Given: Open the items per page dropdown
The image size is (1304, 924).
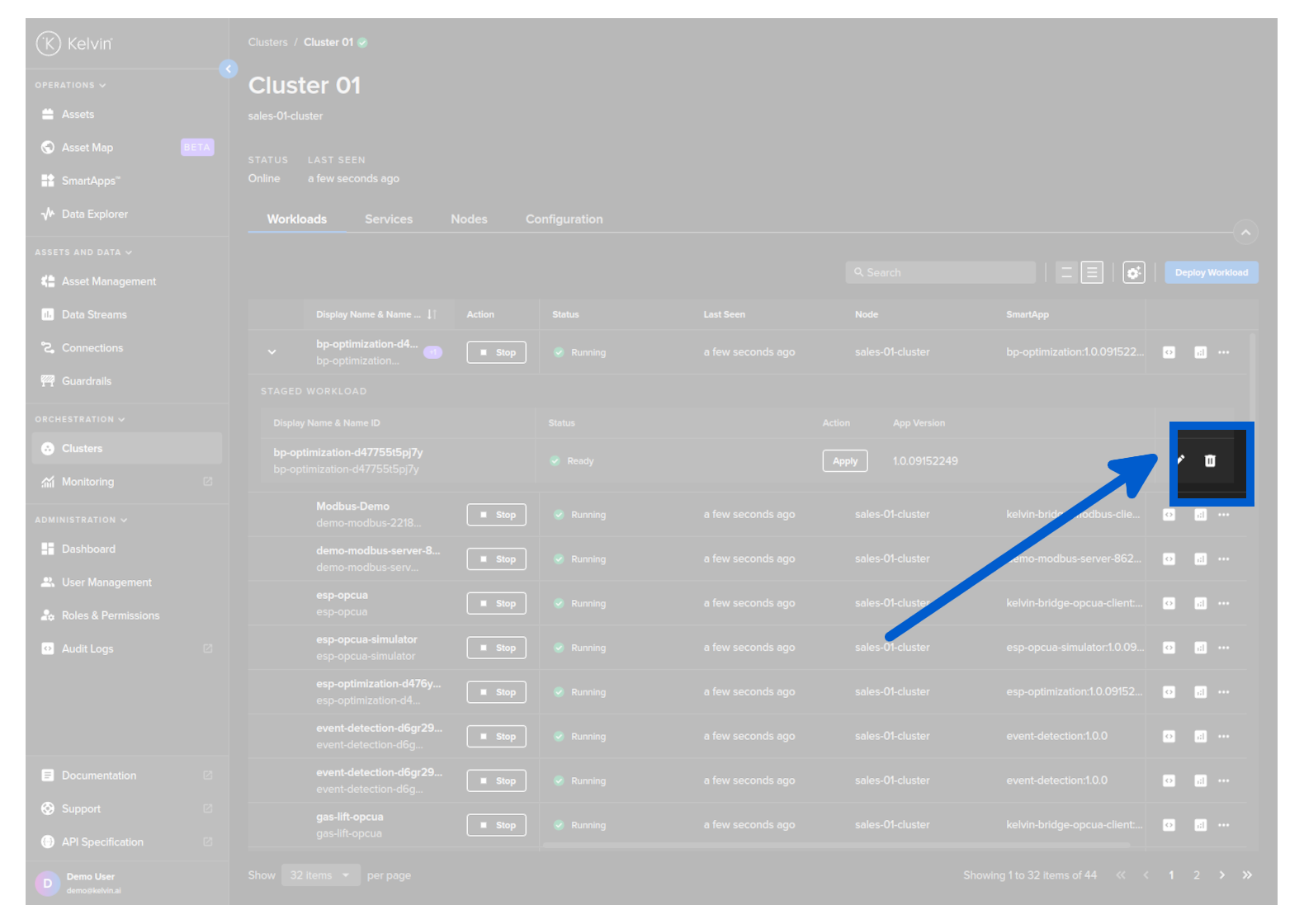Looking at the screenshot, I should coord(320,875).
